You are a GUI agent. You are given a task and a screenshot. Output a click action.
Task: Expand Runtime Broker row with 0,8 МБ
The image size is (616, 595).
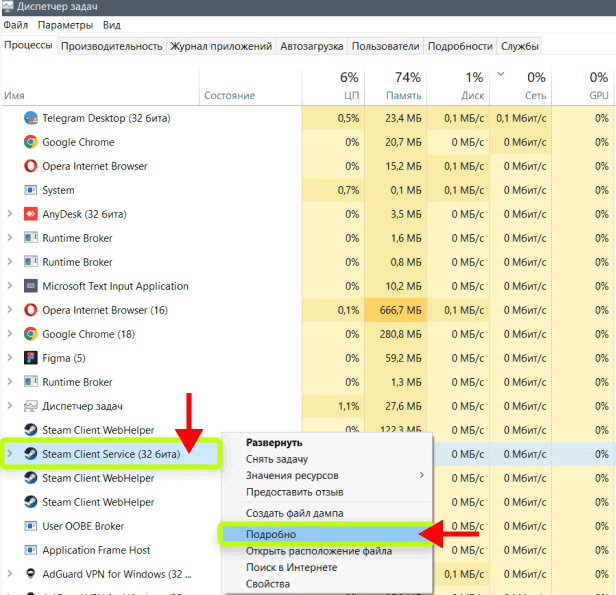coord(10,262)
